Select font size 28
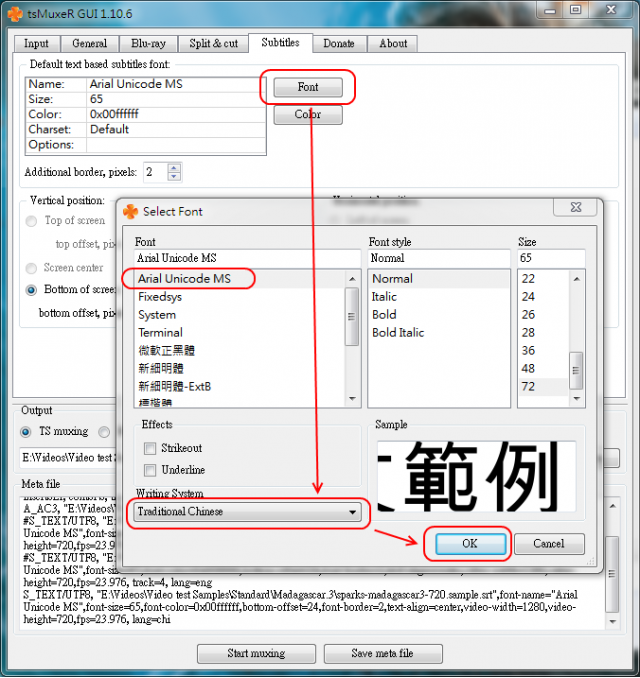 coord(544,333)
